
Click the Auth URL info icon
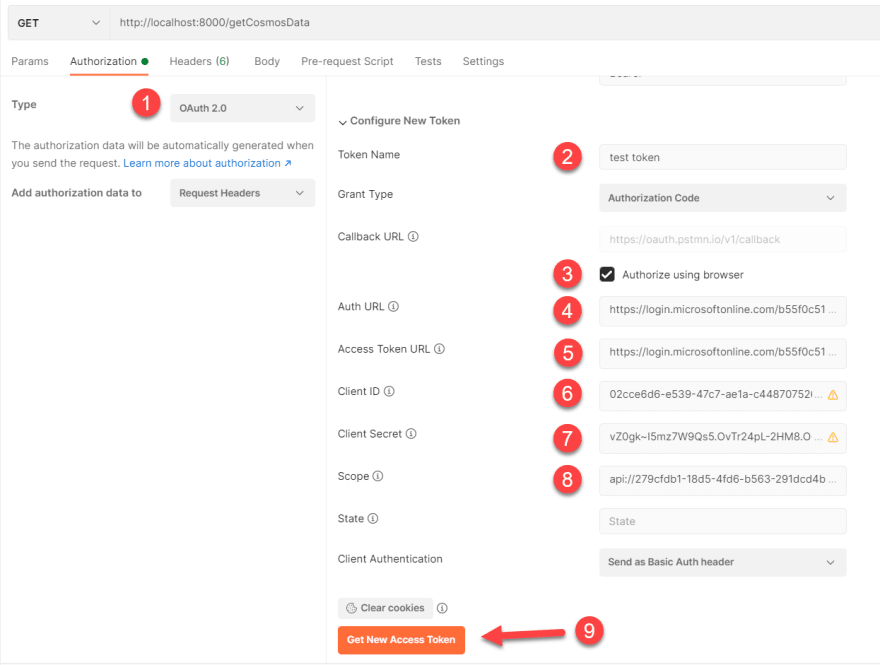(x=393, y=306)
